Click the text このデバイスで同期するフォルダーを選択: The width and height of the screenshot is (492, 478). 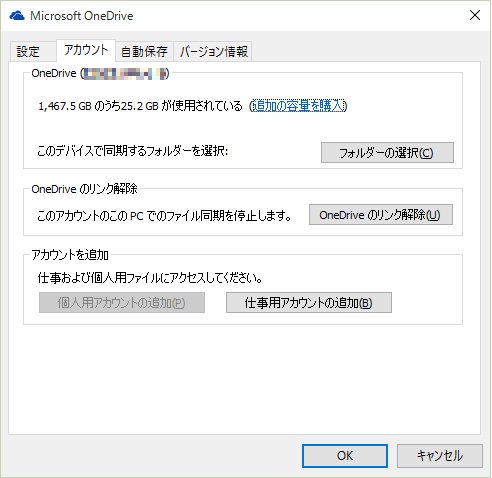(x=133, y=151)
